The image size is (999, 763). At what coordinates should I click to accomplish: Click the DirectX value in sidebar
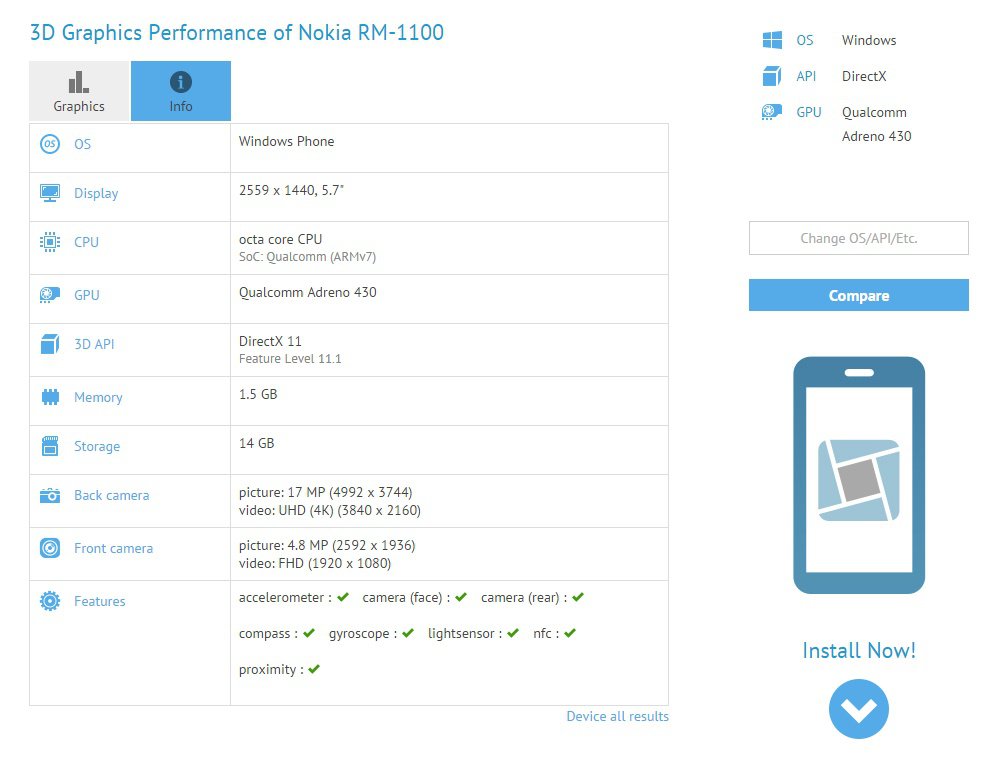coord(864,76)
